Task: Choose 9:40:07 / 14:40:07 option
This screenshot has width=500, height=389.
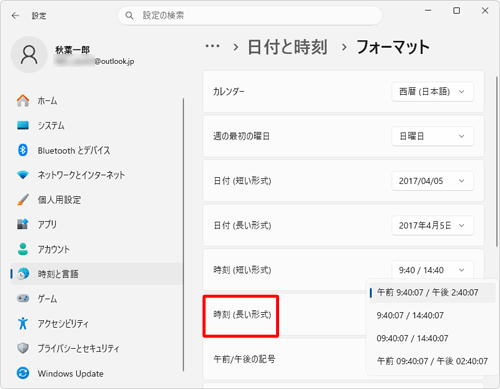Action: coord(432,315)
